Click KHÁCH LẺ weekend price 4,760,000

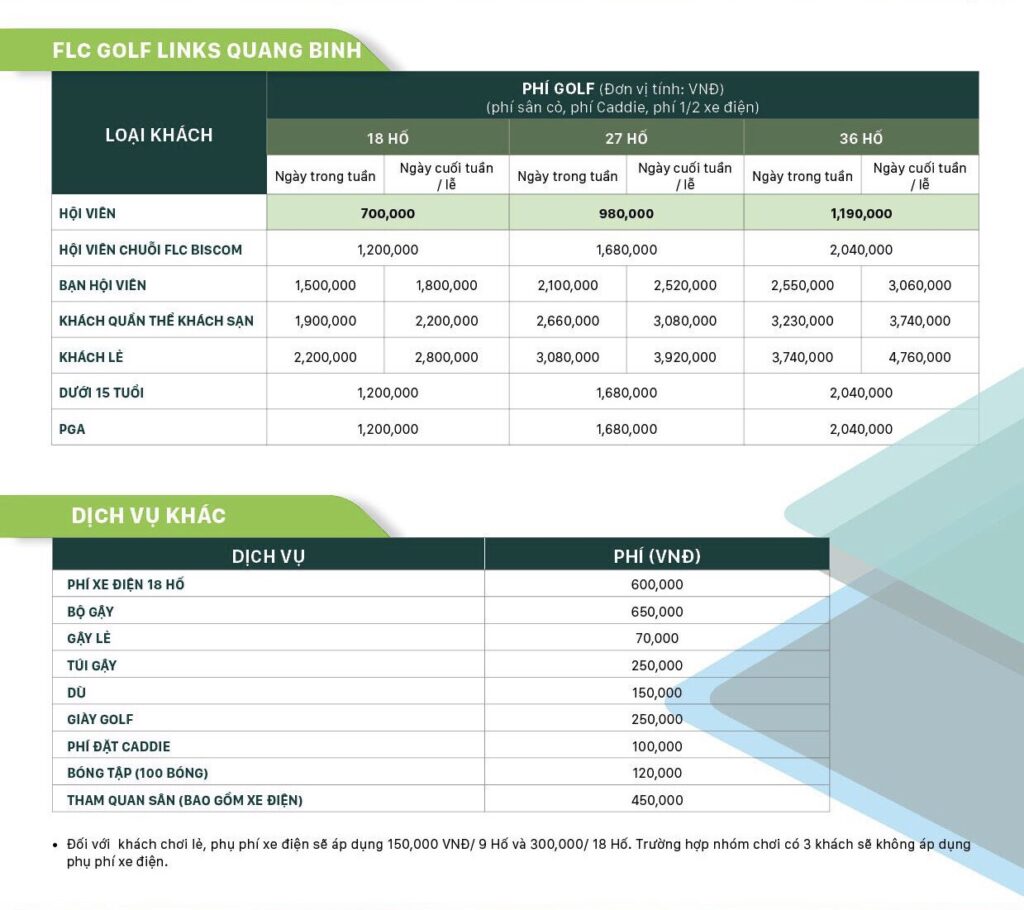920,357
